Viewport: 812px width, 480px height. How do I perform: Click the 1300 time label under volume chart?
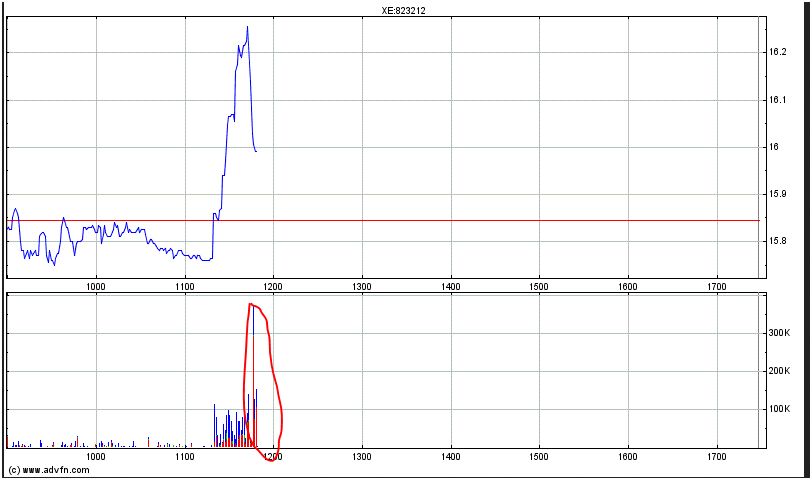tap(361, 456)
